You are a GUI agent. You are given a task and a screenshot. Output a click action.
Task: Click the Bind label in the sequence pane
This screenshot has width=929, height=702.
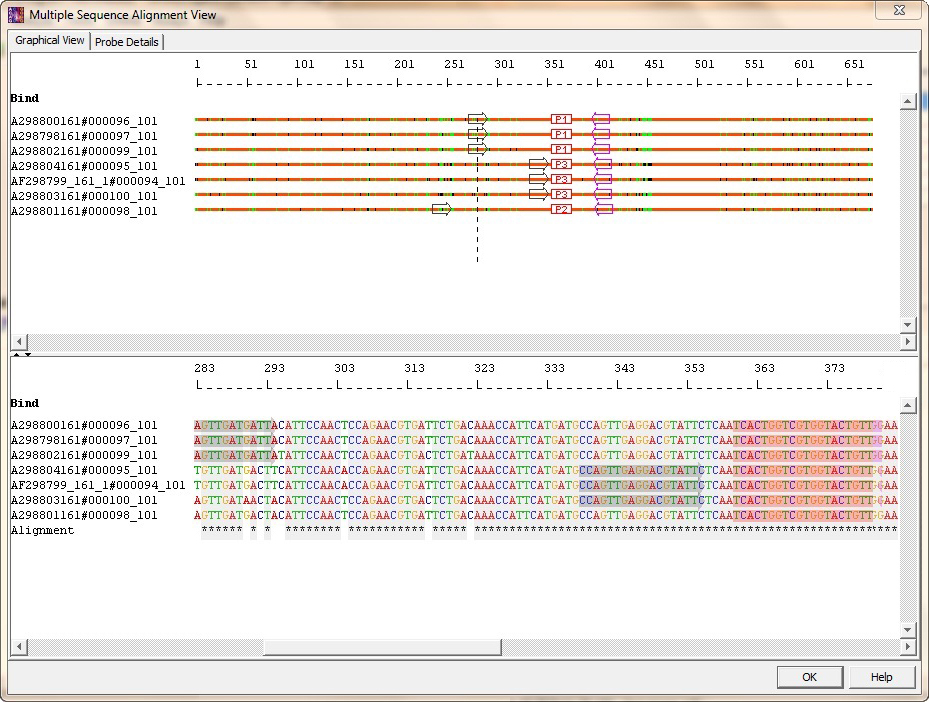coord(25,403)
